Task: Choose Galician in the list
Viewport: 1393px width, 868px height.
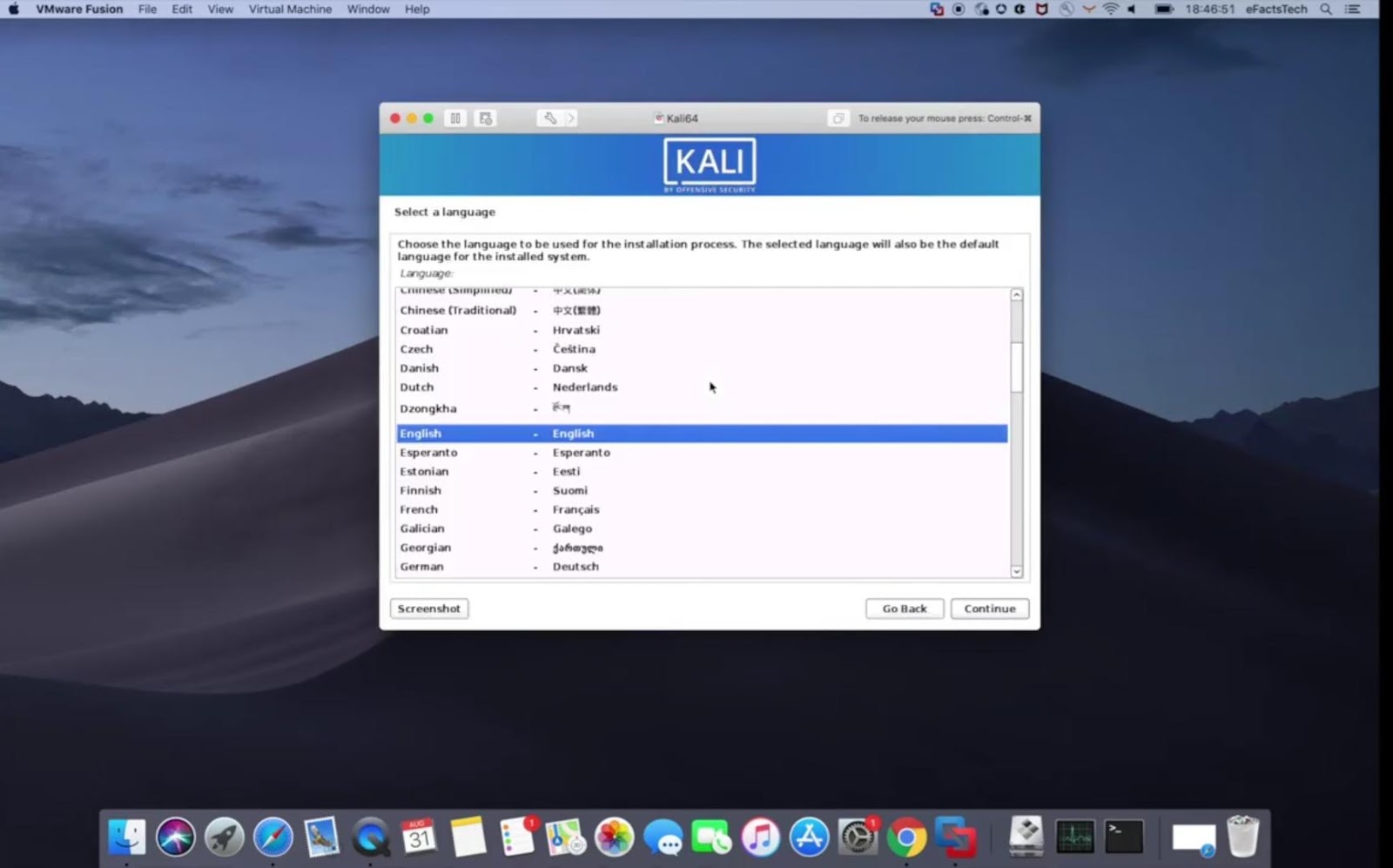Action: coord(702,529)
